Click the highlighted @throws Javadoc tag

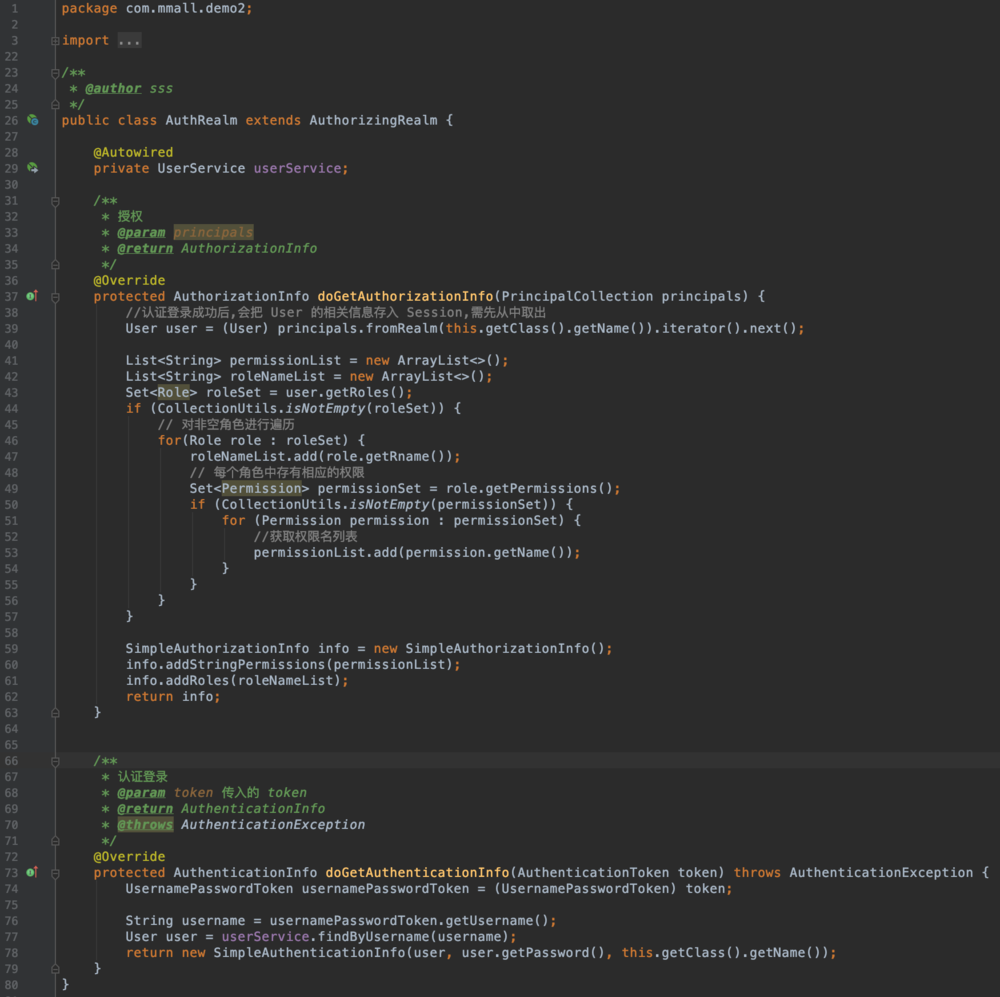pos(145,824)
